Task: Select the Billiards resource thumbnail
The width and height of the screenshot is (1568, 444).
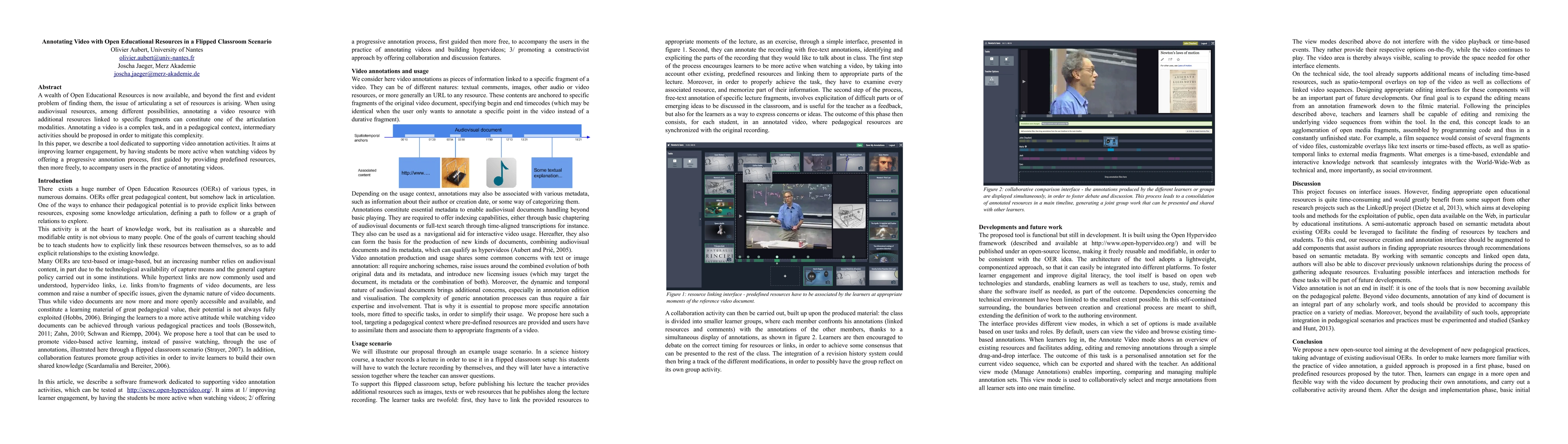Action: (x=720, y=208)
